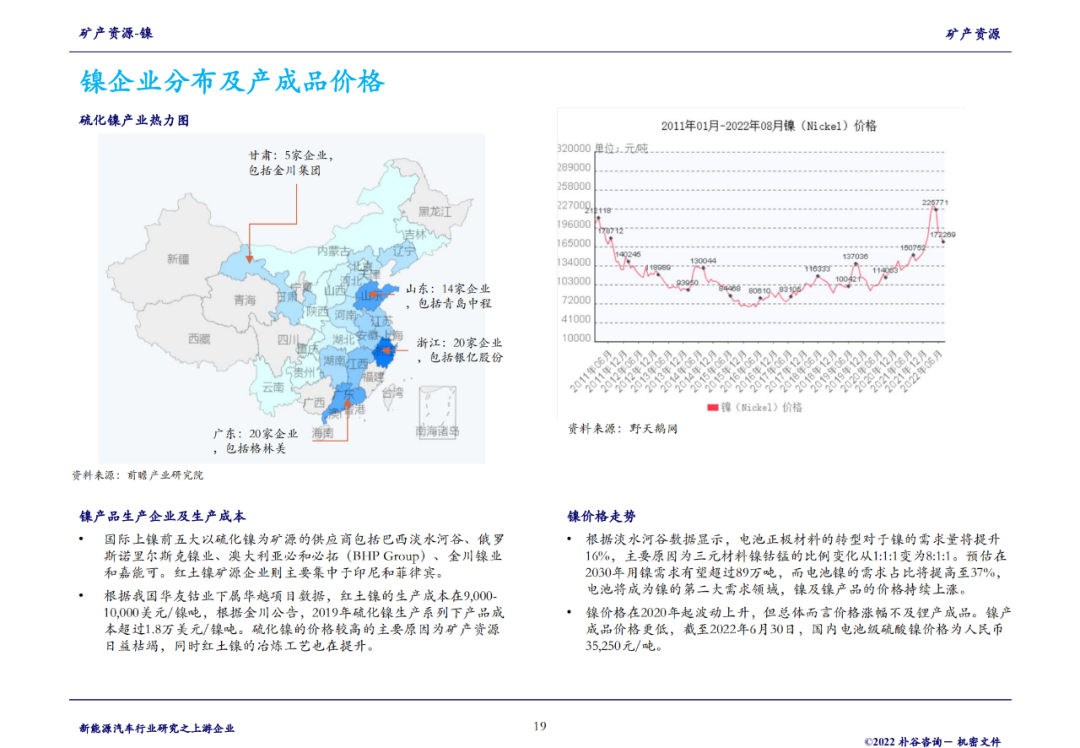
Task: Click the red legend swatch for 镍价格
Action: [713, 407]
